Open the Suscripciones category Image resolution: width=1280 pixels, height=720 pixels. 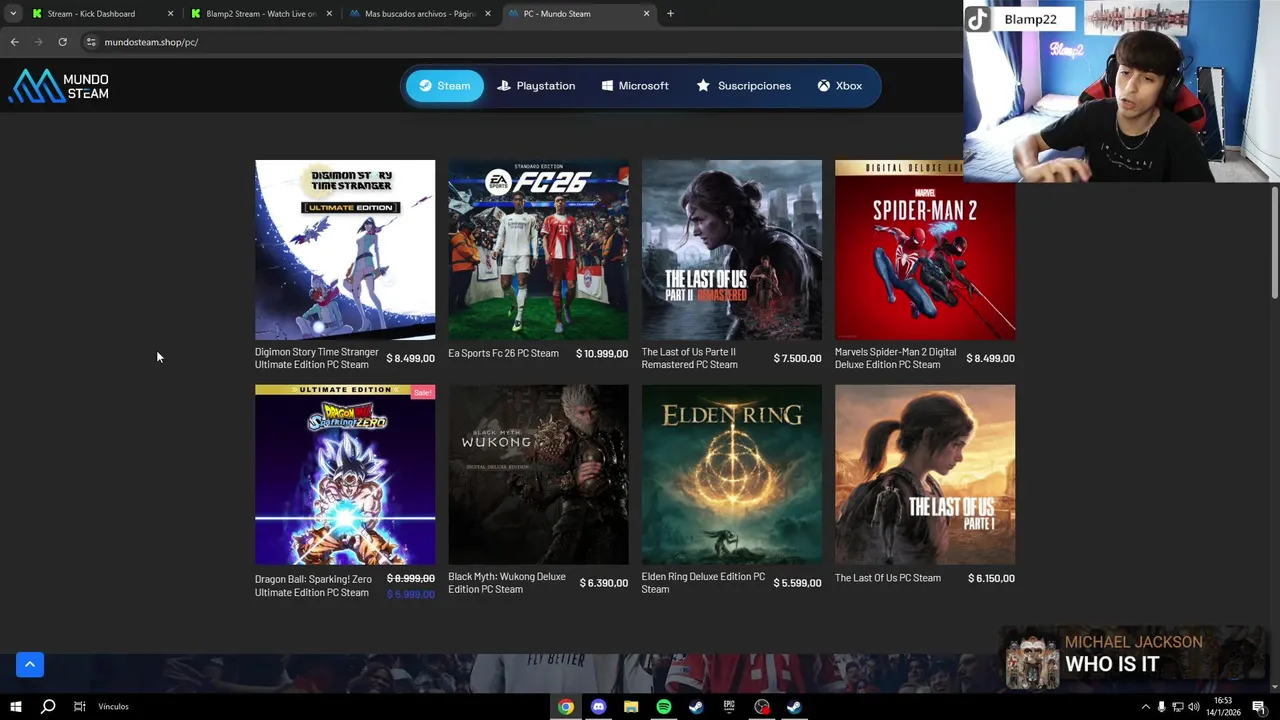pyautogui.click(x=744, y=86)
